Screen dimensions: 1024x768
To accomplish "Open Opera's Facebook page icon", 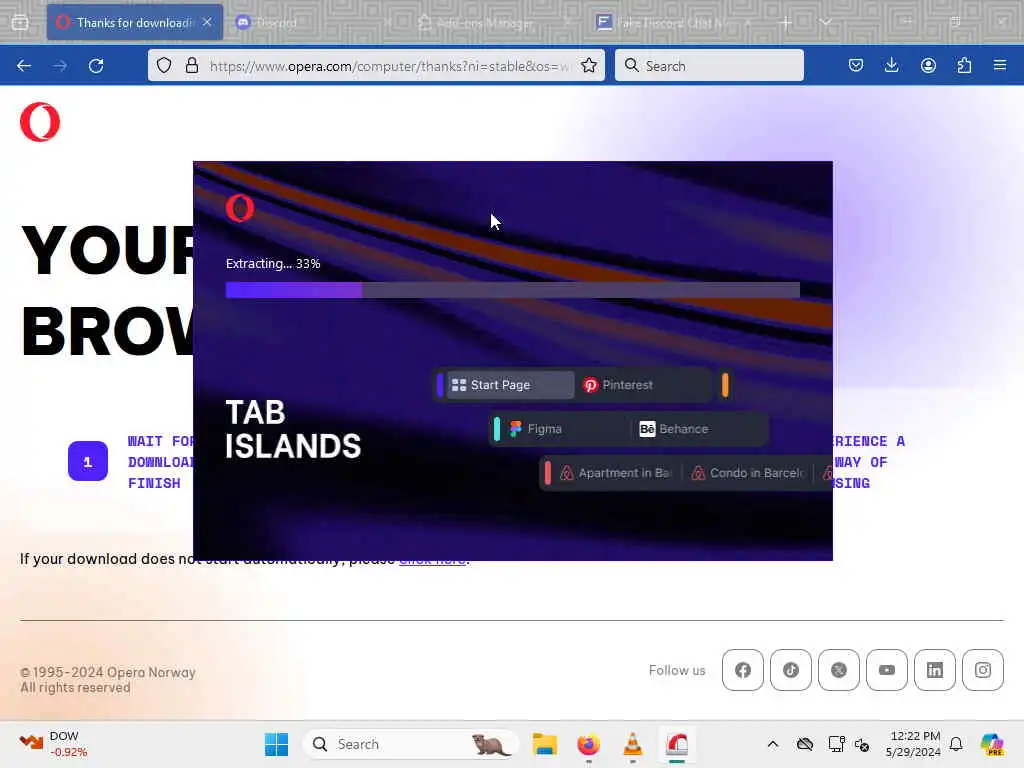I will 743,670.
